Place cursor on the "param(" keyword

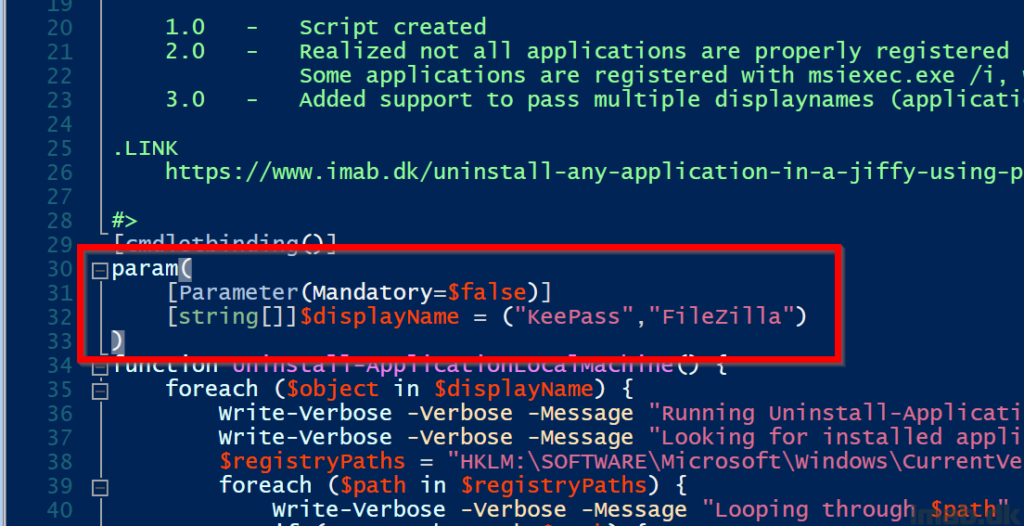[152, 269]
